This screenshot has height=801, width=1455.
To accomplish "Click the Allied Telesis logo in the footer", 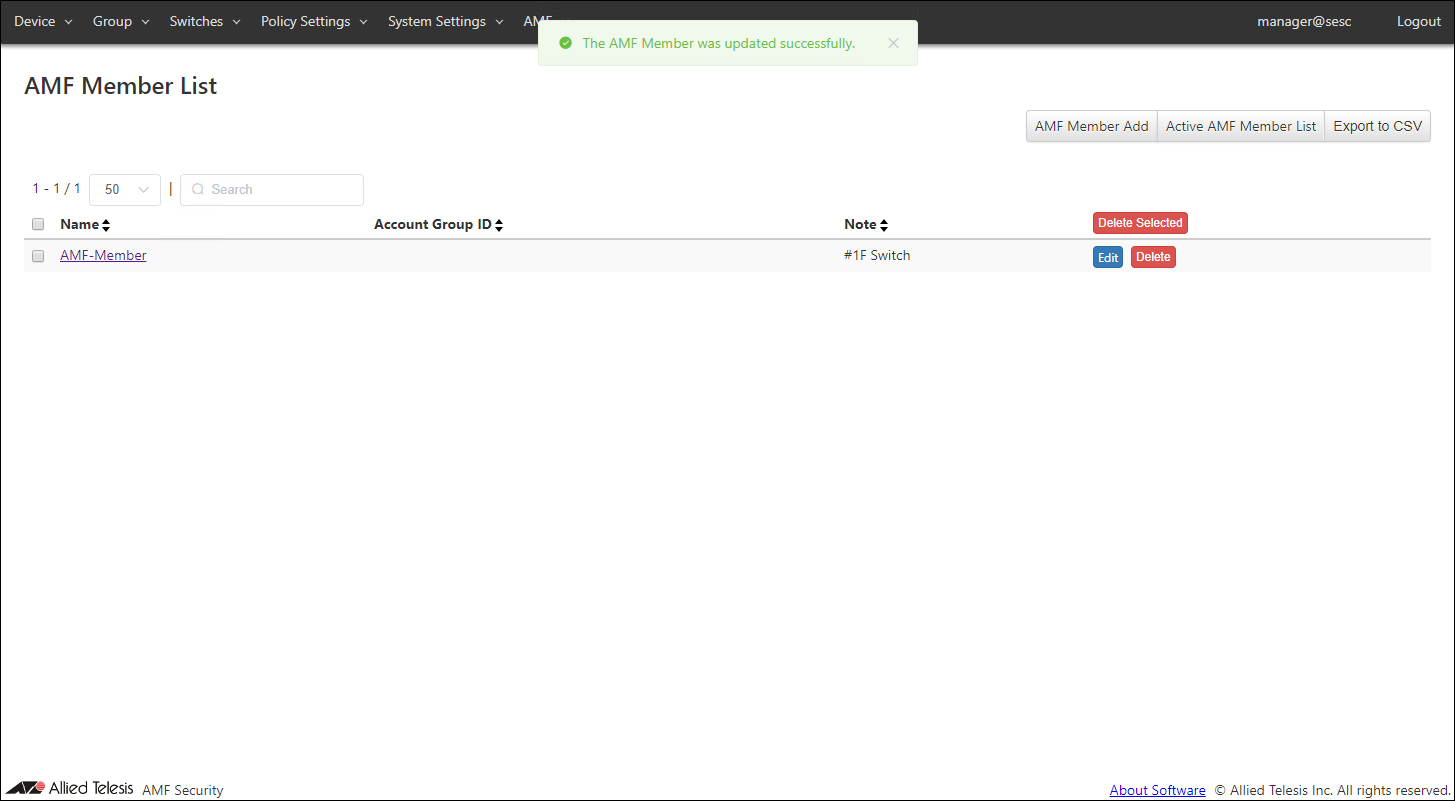I will pyautogui.click(x=70, y=788).
